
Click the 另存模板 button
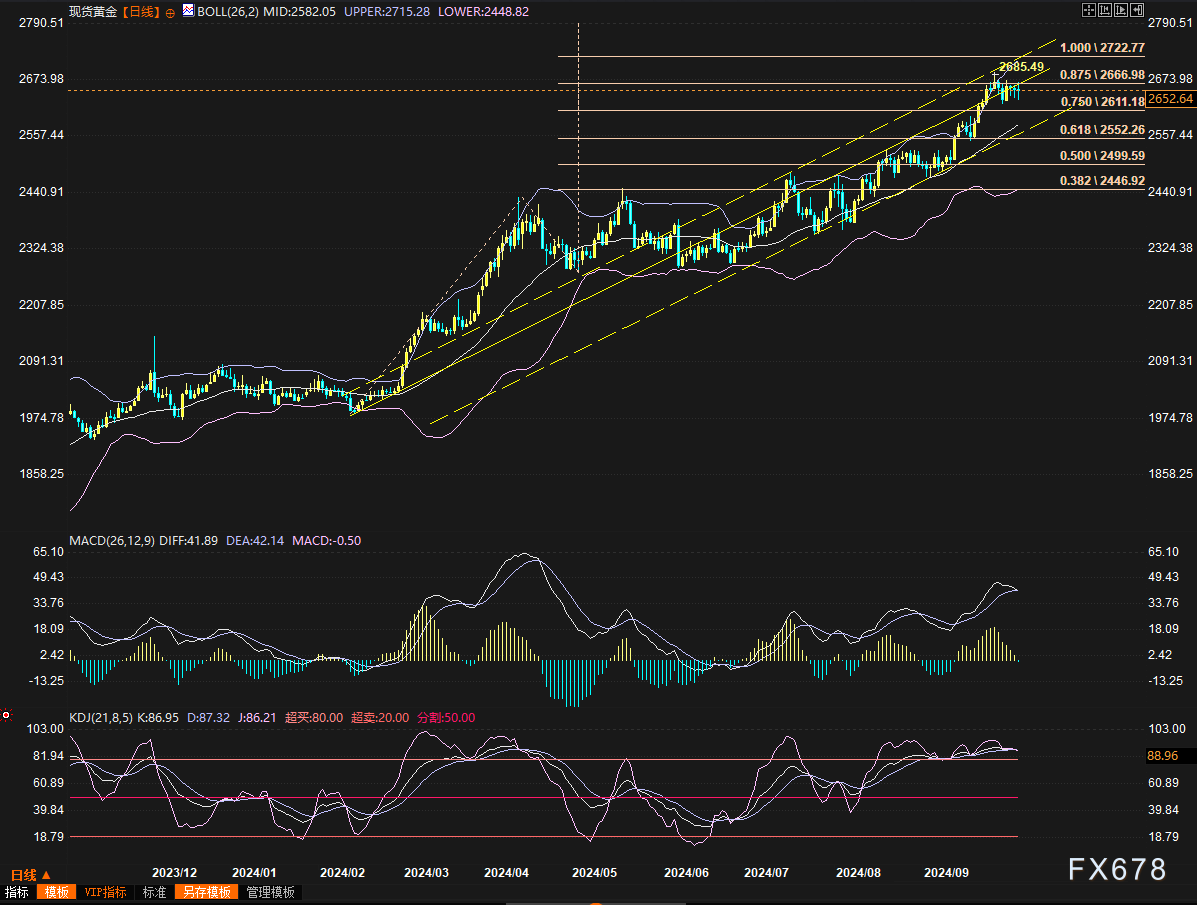tap(207, 892)
